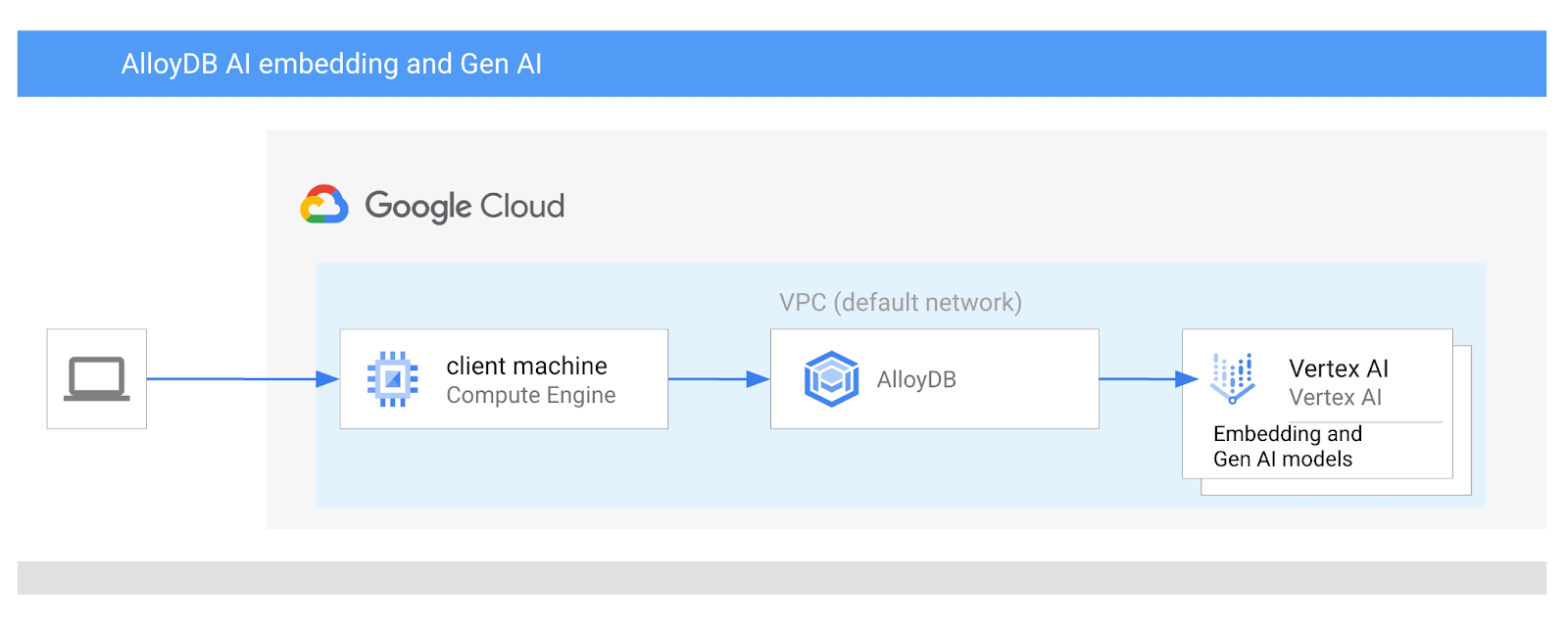
Task: Click the "client machine" label
Action: pos(526,366)
